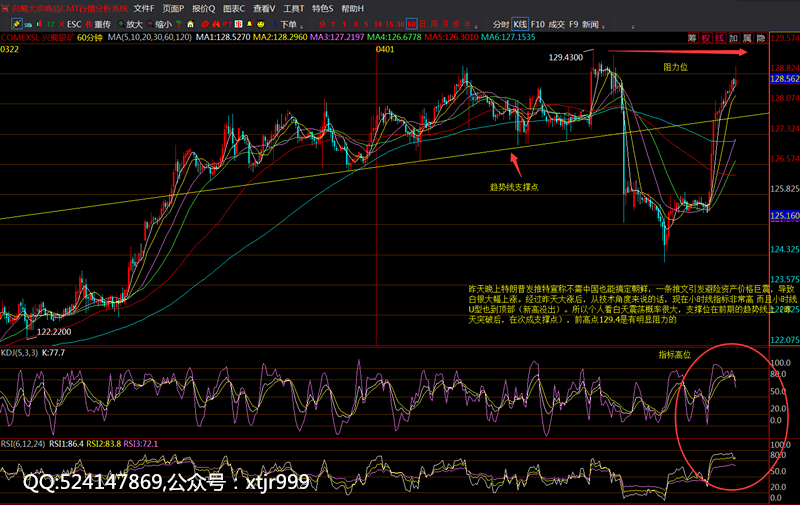800x505 pixels.
Task: Click the KDJ(5,3,3) indicator label
Action: click(19, 352)
